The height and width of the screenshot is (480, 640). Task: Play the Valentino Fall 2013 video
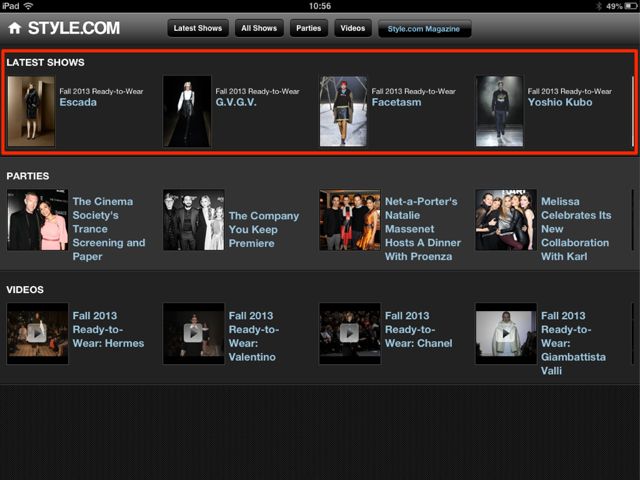(193, 333)
